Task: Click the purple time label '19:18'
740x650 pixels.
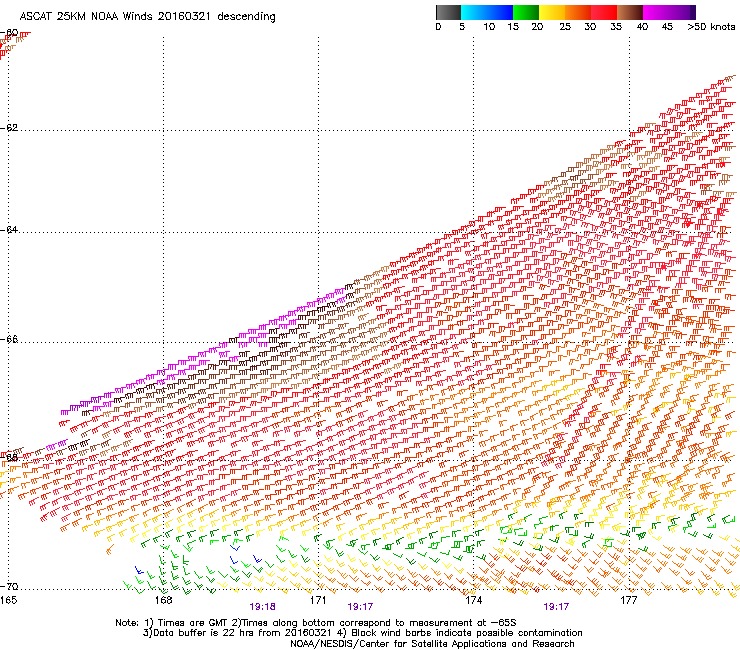Action: tap(262, 607)
